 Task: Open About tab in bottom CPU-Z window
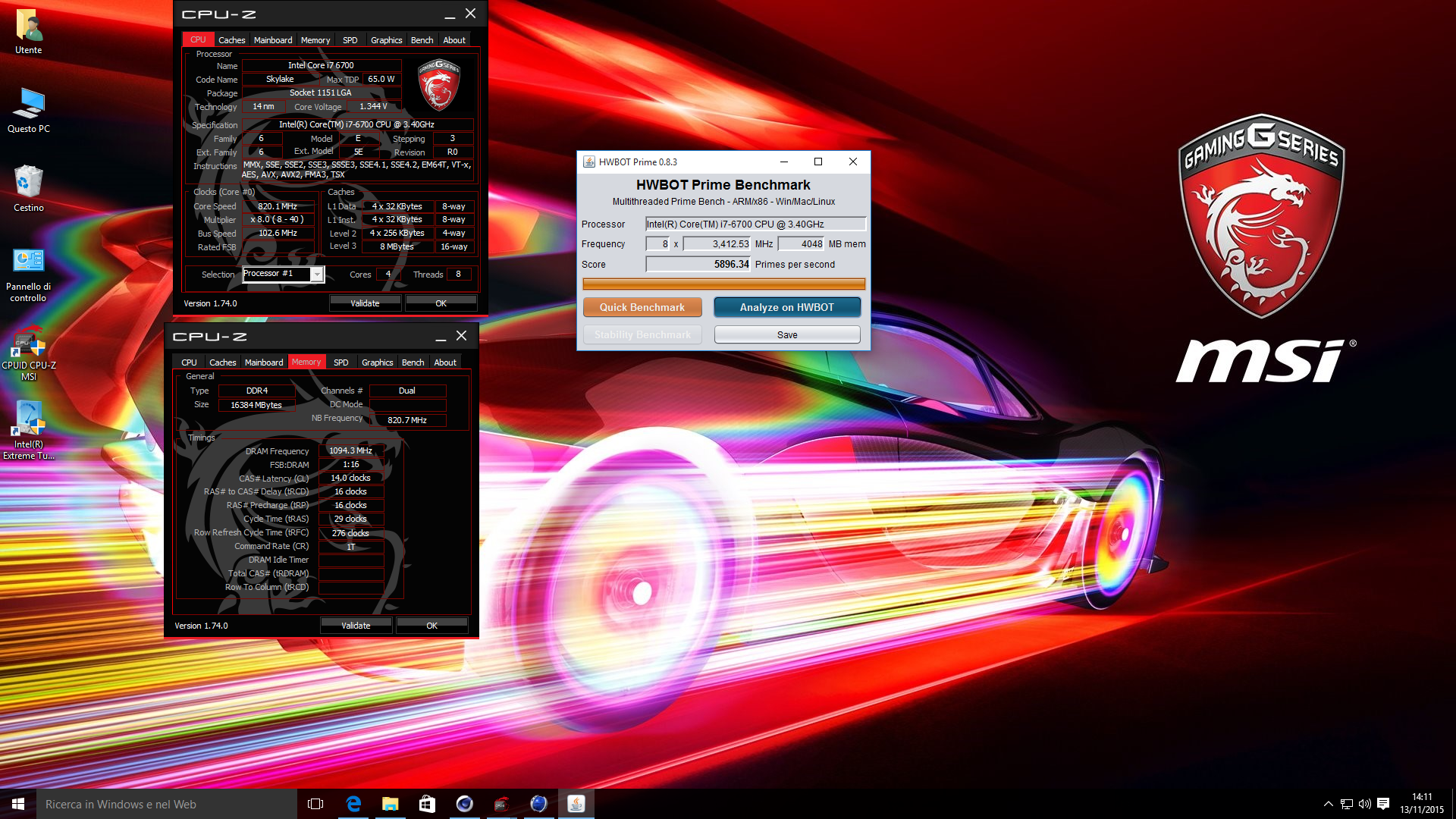tap(445, 362)
